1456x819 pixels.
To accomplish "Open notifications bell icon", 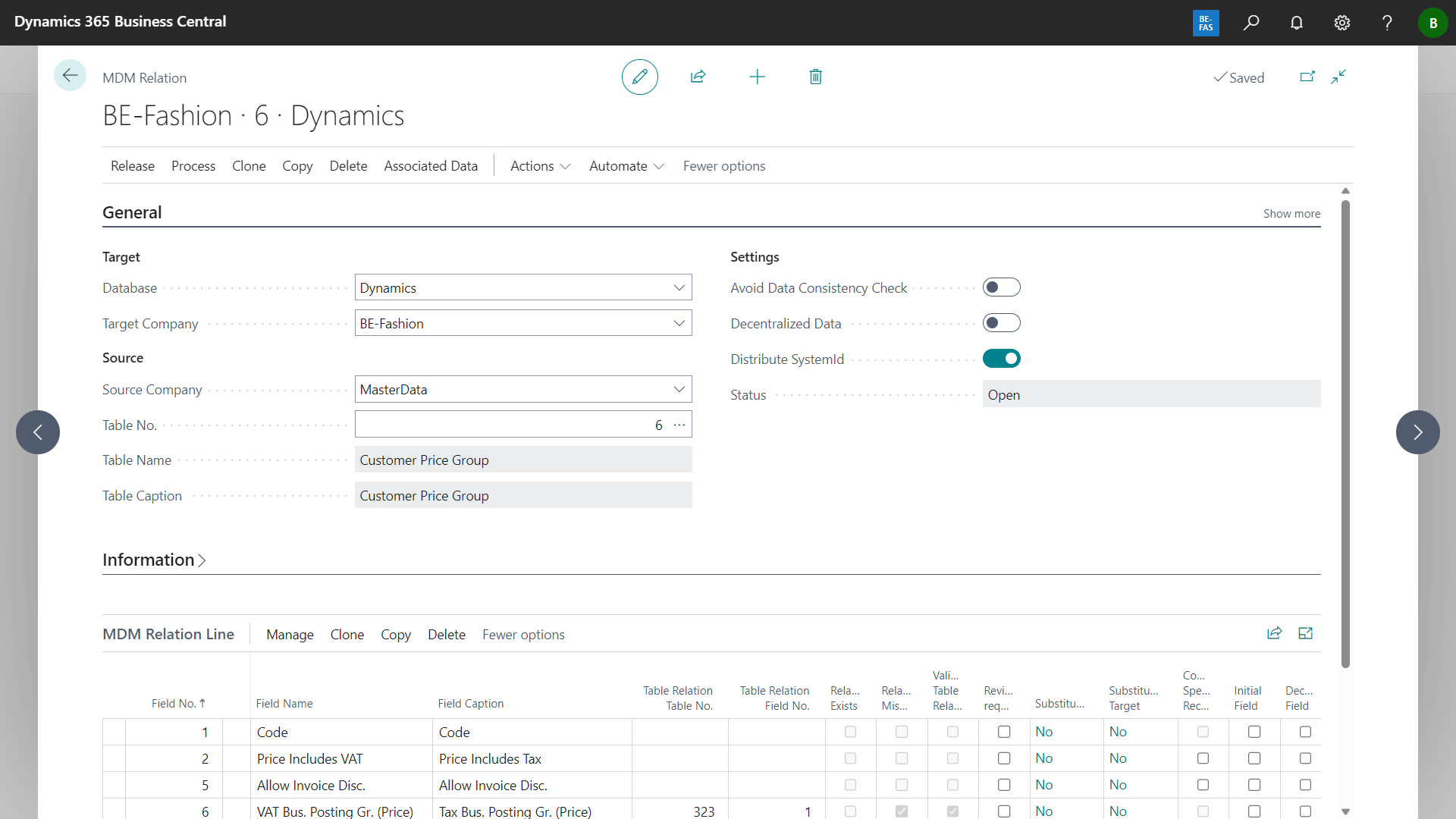I will coord(1297,23).
